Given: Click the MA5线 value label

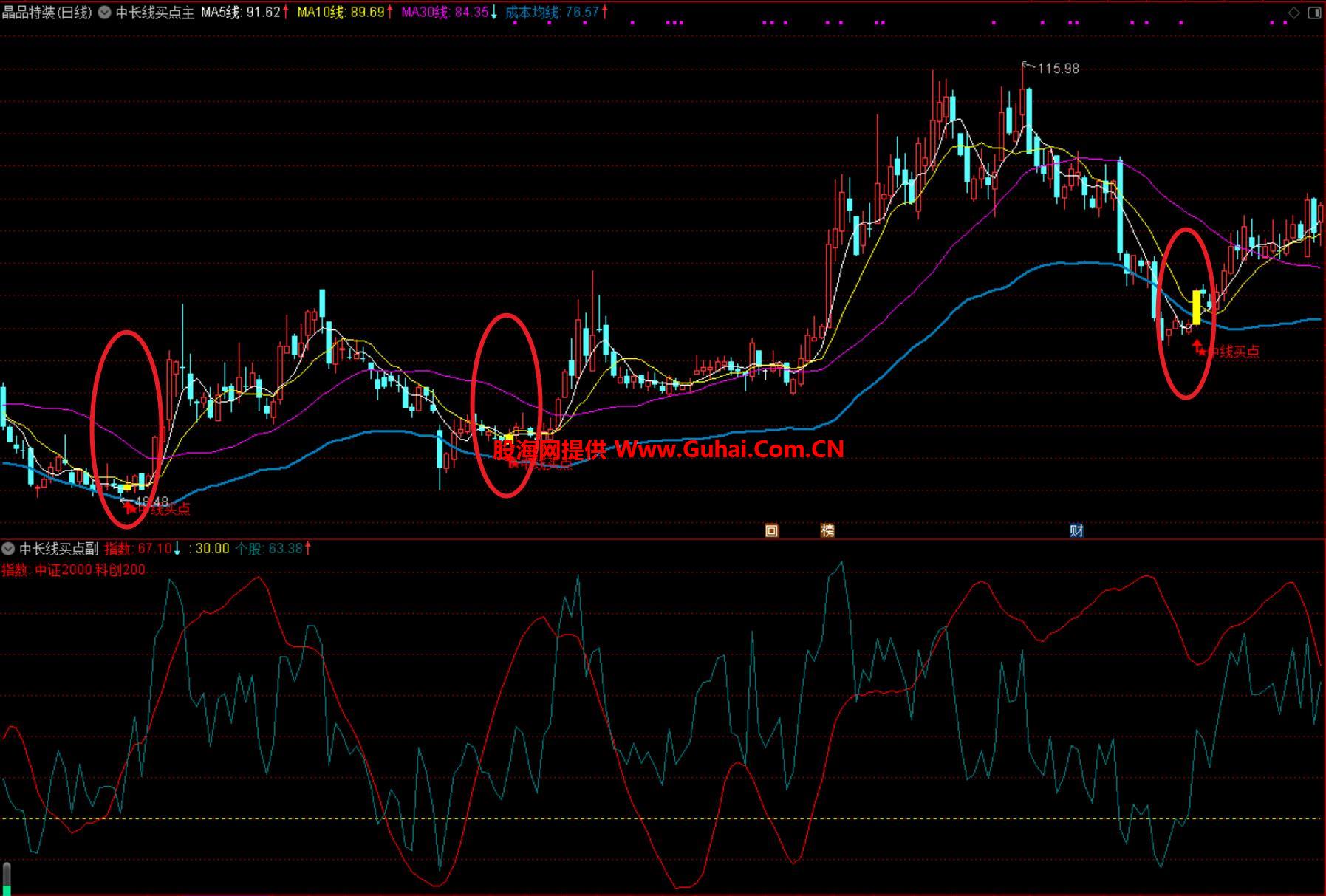Looking at the screenshot, I should pos(241,13).
